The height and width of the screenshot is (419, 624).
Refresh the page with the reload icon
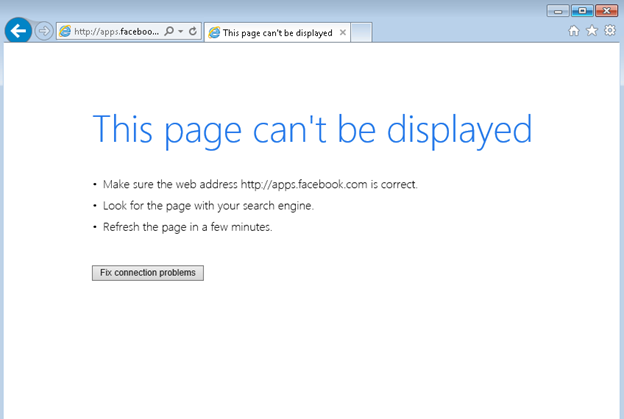pyautogui.click(x=193, y=31)
